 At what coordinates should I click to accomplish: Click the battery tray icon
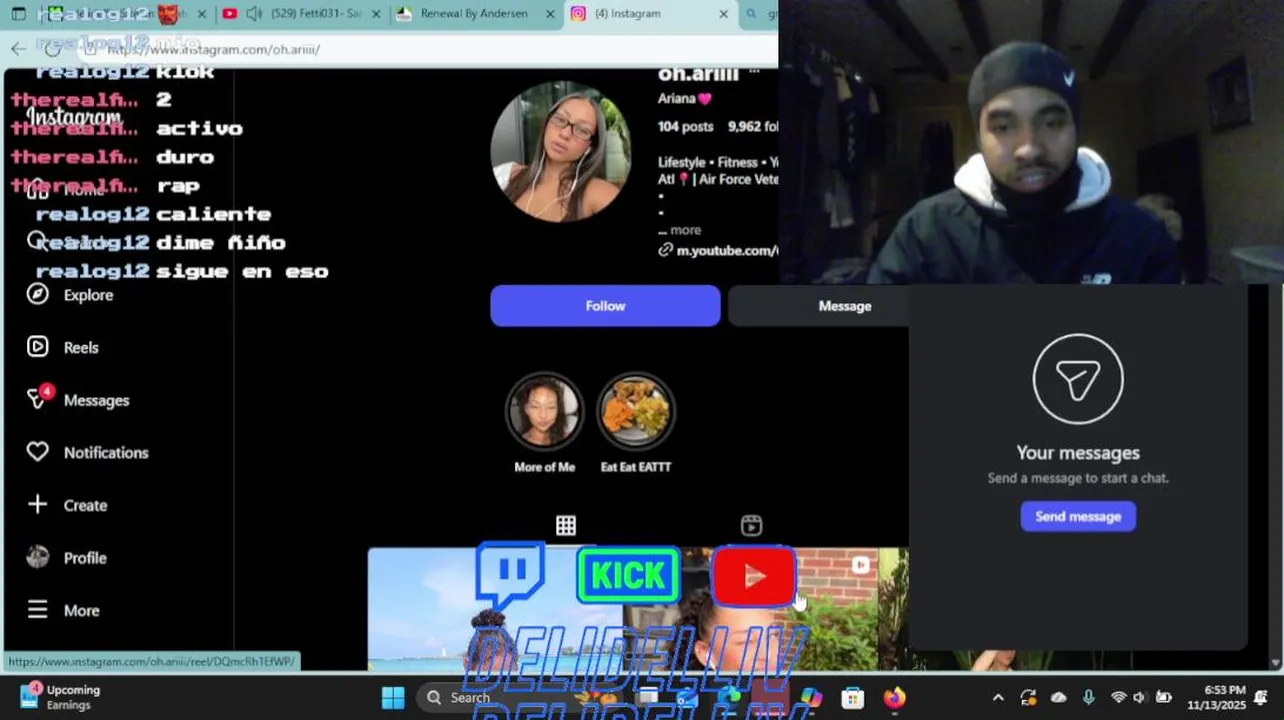tap(1164, 697)
